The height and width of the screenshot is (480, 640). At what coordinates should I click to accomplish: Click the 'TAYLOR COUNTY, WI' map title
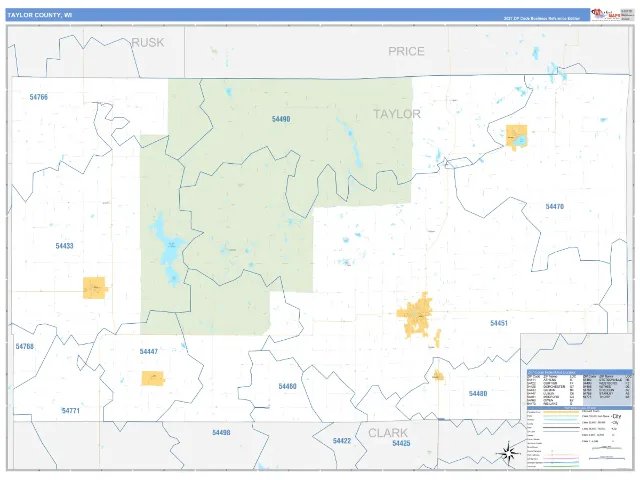click(x=40, y=15)
